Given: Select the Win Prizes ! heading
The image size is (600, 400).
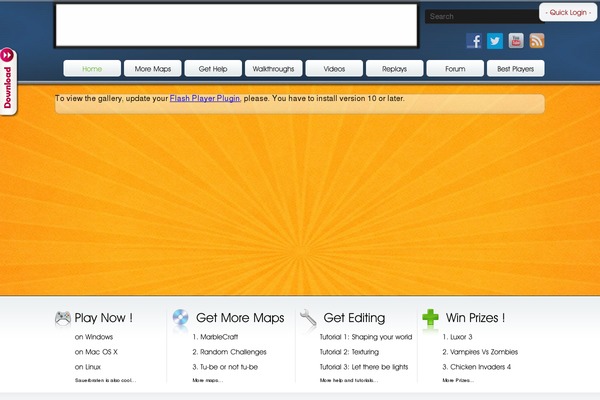Looking at the screenshot, I should (475, 318).
